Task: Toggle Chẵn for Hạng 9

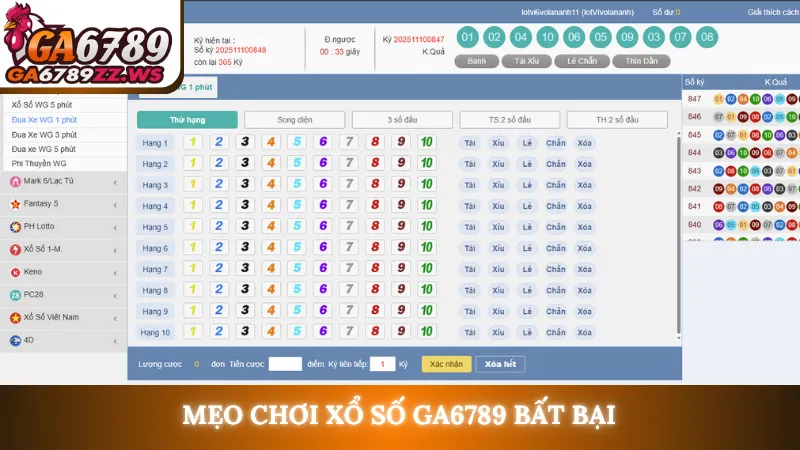Action: [x=556, y=311]
